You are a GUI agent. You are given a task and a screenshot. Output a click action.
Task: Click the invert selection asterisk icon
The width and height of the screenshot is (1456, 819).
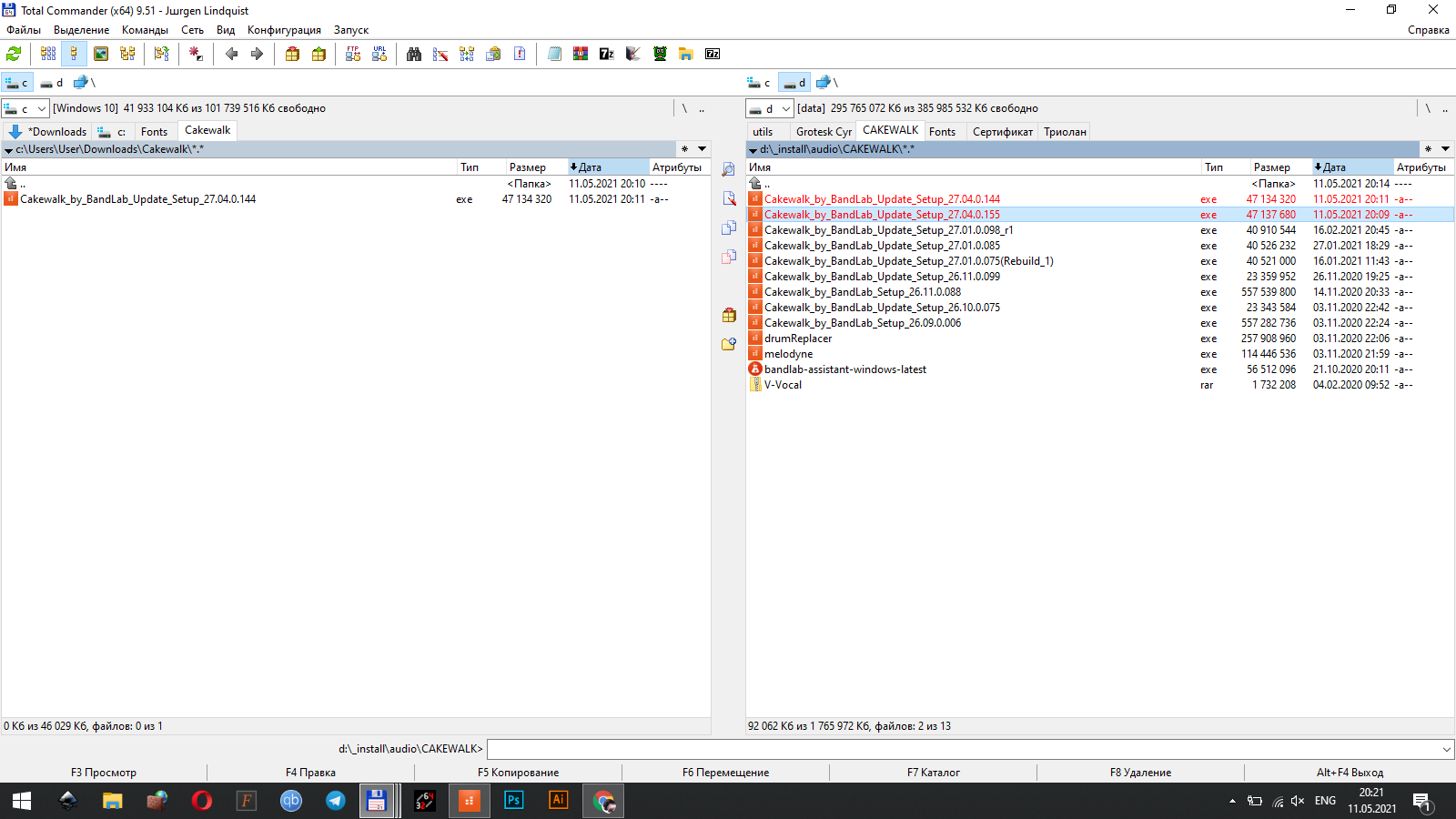point(196,54)
